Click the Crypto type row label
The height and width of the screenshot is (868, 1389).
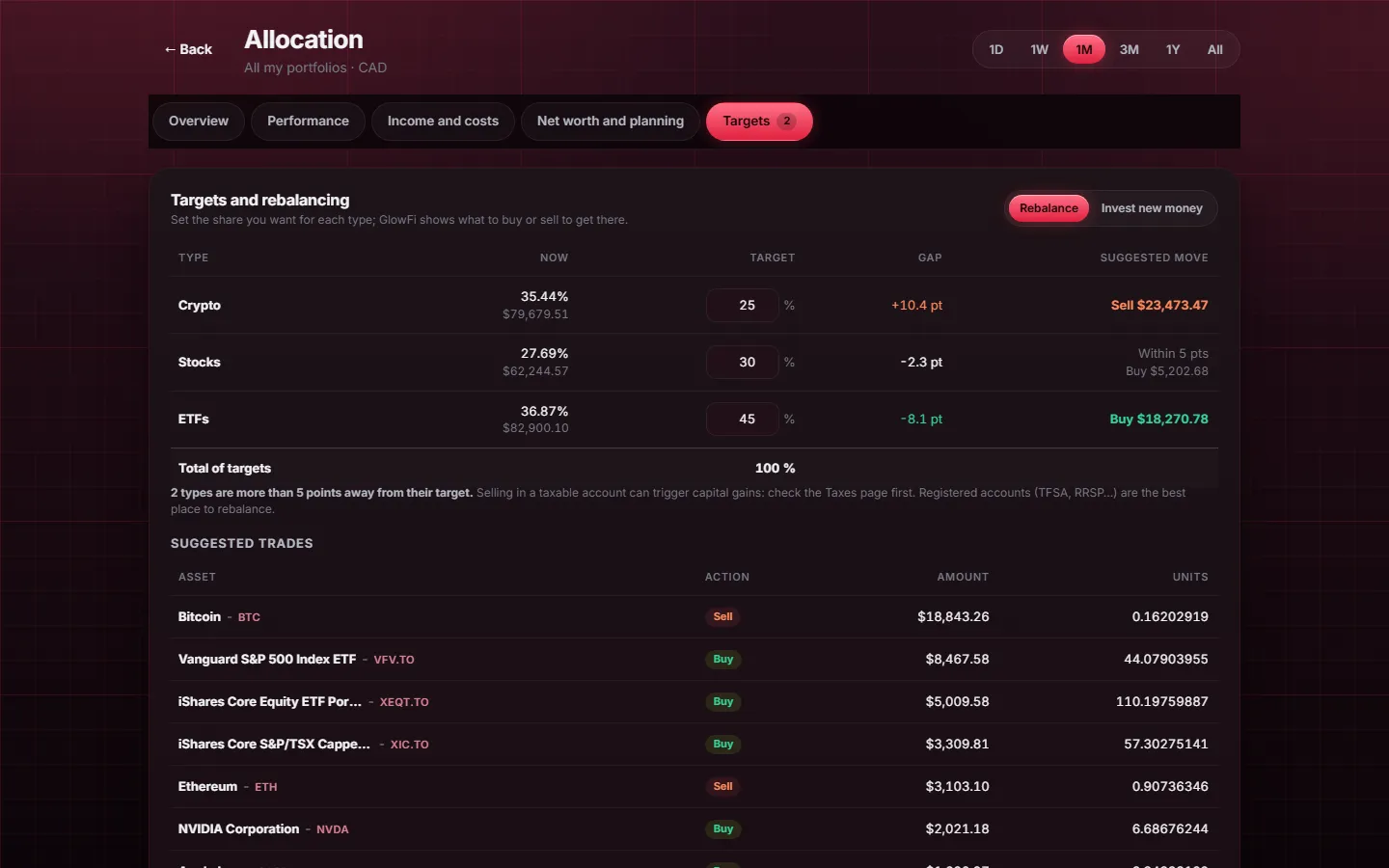tap(200, 305)
